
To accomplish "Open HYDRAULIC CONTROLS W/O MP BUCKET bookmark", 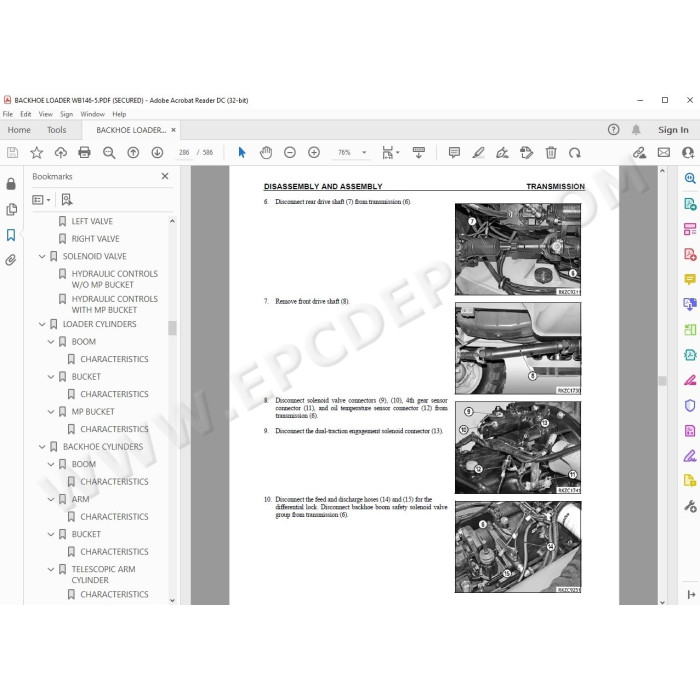I will tap(115, 279).
